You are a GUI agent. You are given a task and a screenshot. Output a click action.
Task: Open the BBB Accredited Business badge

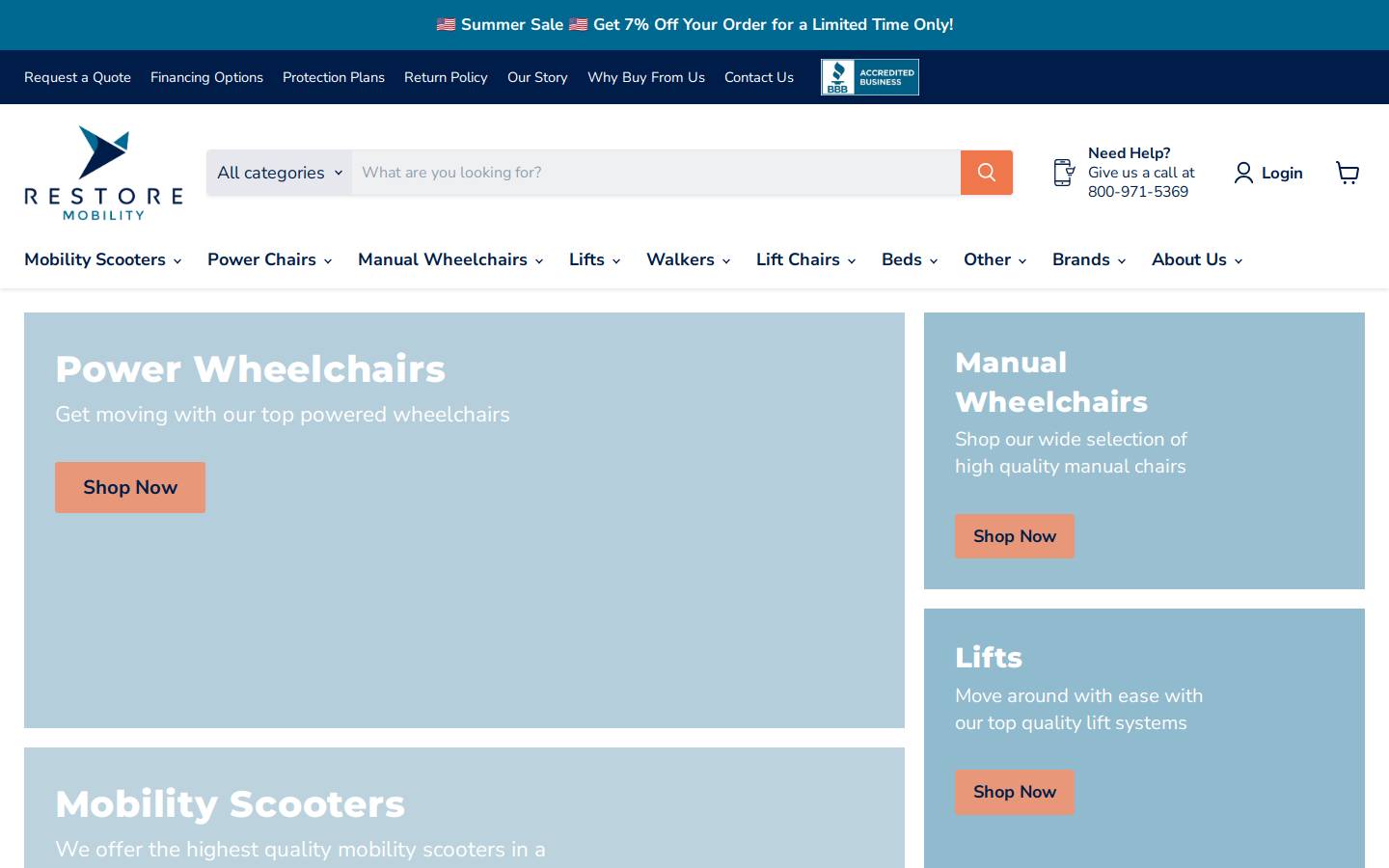coord(870,77)
